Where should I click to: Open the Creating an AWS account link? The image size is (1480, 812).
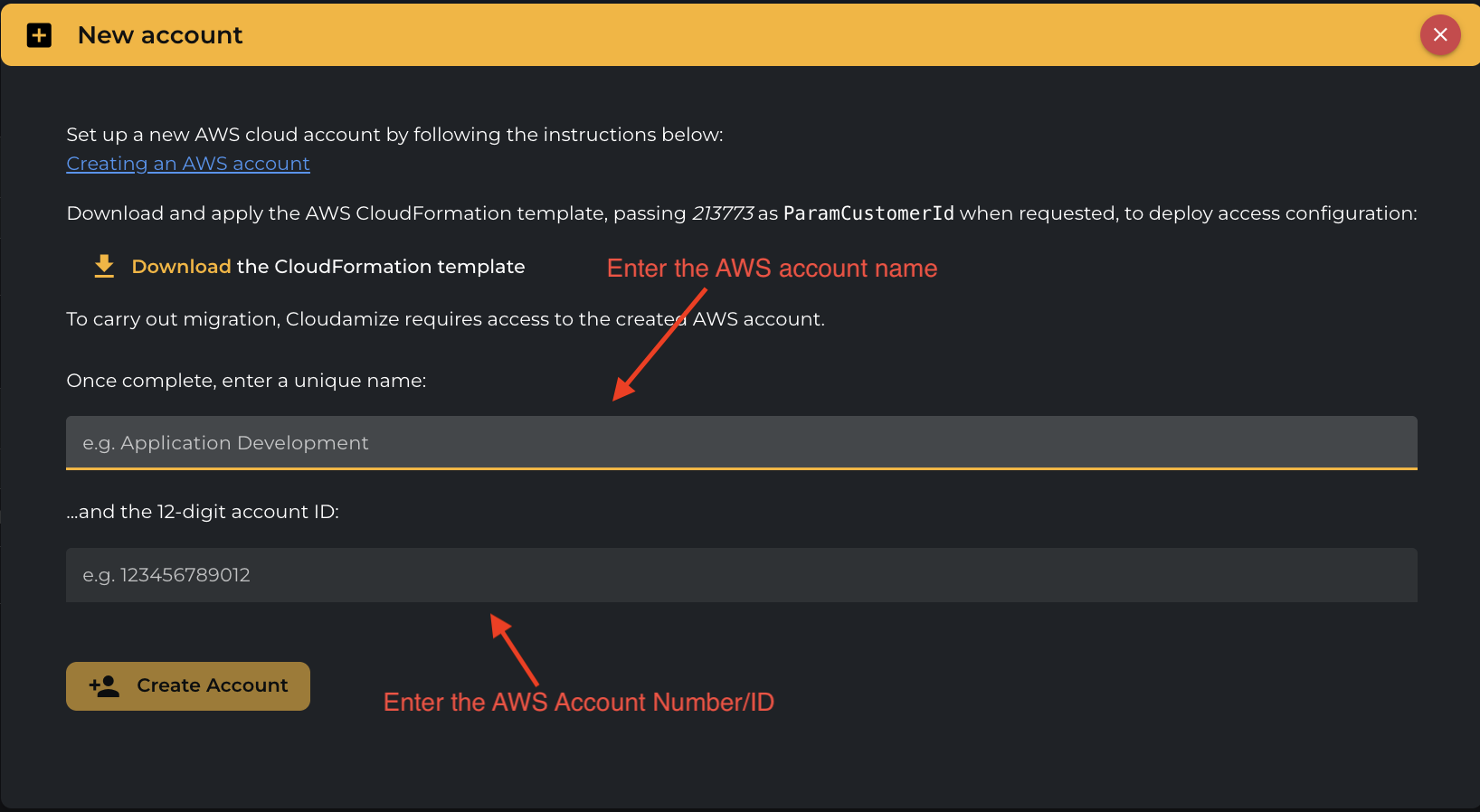click(x=188, y=164)
